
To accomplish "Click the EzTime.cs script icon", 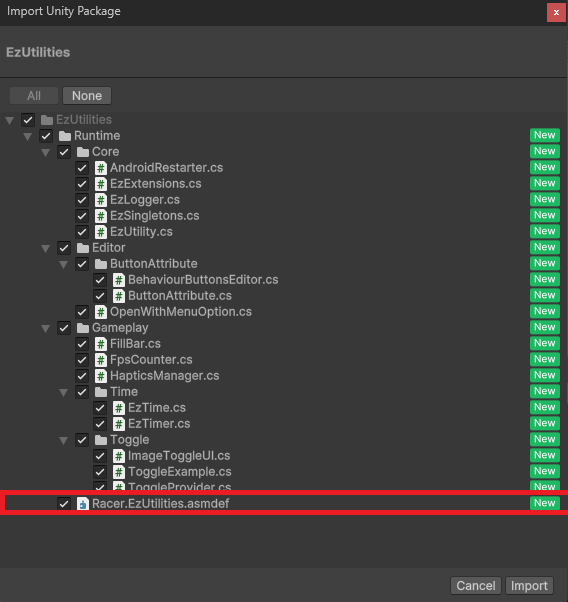I will 119,408.
